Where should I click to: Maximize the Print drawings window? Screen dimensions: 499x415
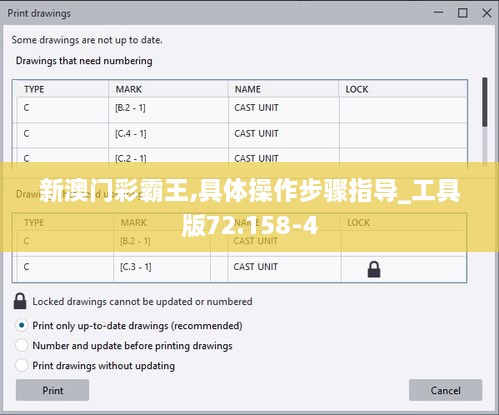[x=463, y=13]
